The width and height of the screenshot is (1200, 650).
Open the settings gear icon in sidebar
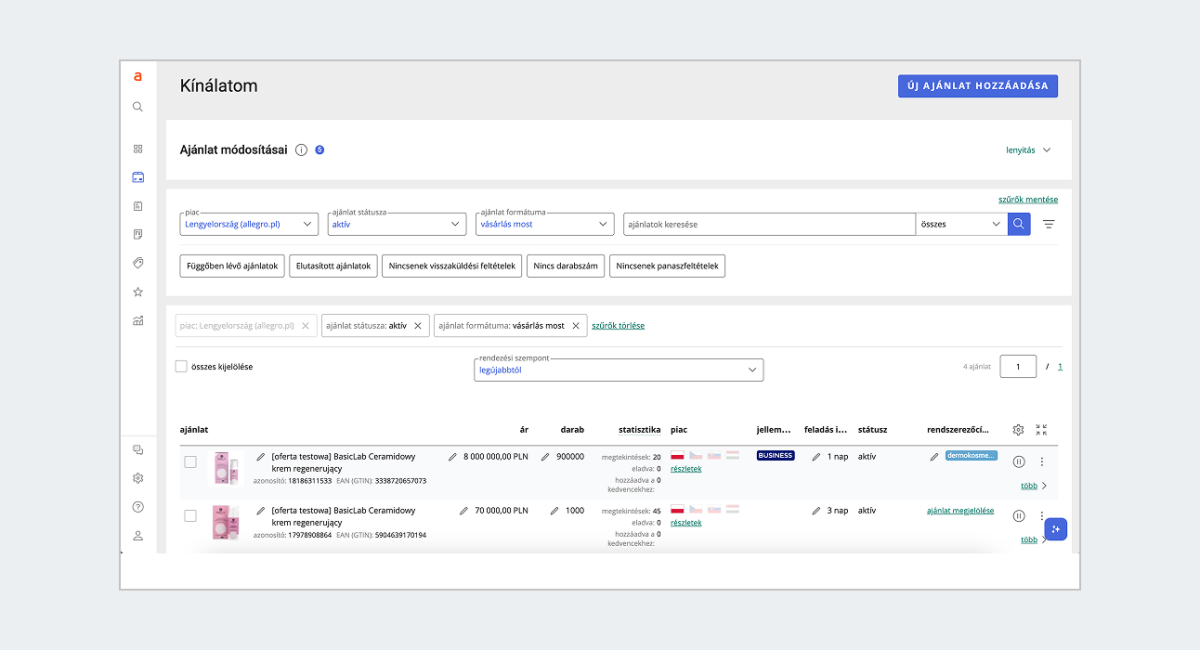tap(138, 478)
